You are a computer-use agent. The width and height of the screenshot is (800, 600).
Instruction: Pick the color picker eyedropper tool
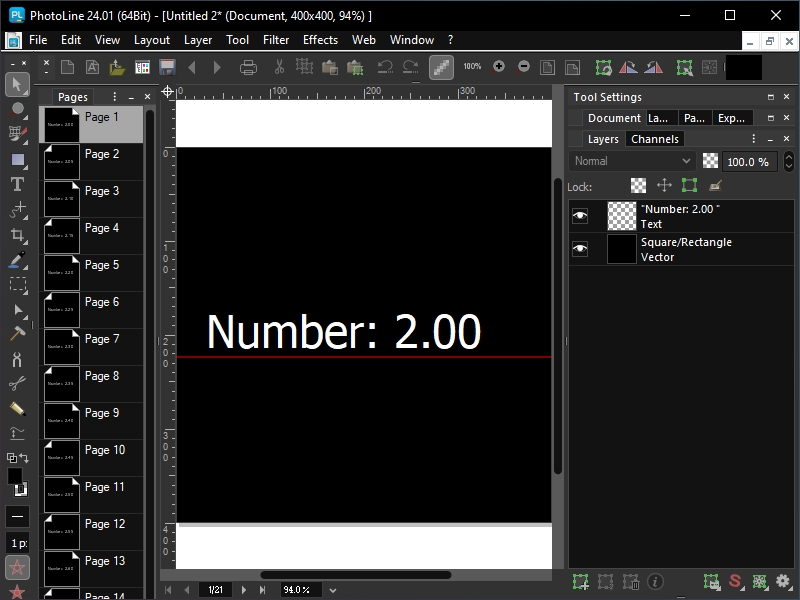coord(17,260)
